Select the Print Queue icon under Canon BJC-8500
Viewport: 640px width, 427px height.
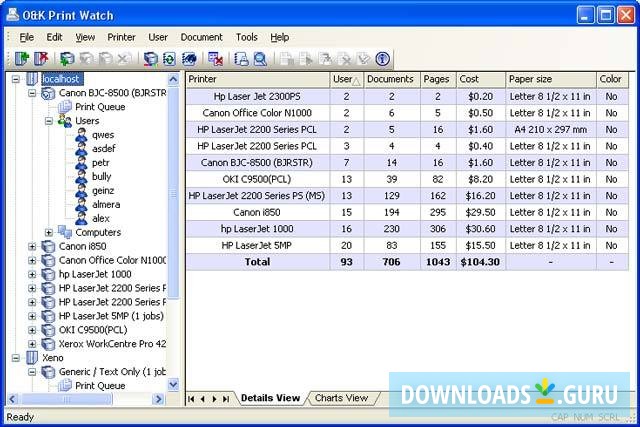65,106
